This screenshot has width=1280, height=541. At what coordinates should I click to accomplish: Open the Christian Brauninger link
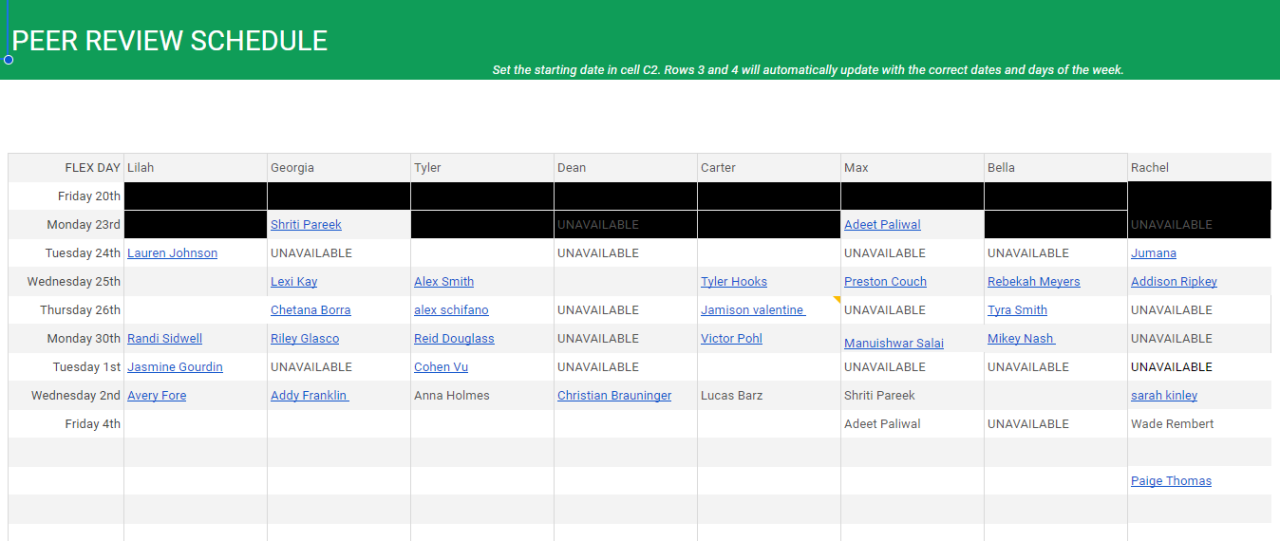[x=614, y=396]
